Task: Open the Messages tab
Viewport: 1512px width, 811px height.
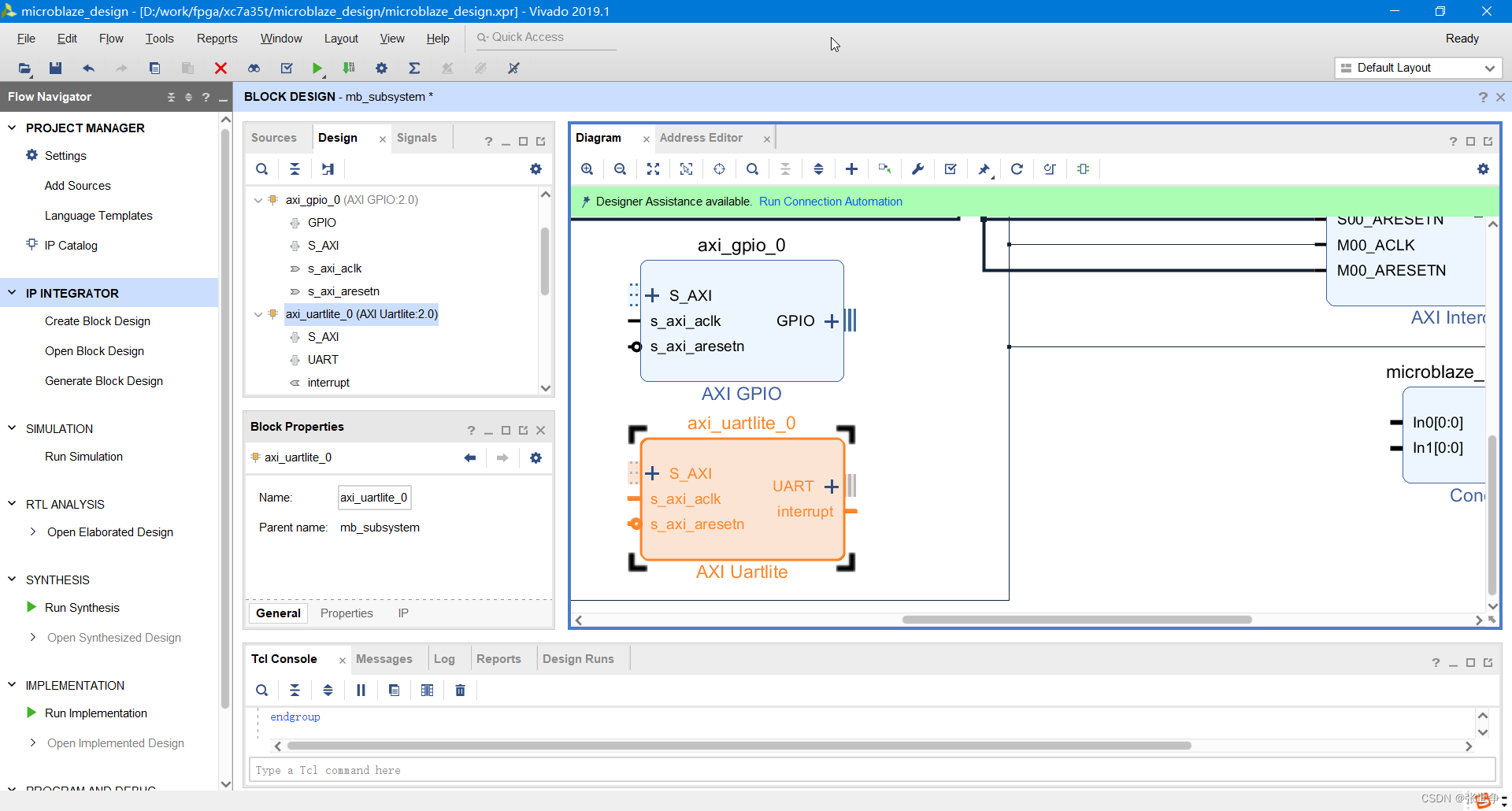Action: [384, 659]
